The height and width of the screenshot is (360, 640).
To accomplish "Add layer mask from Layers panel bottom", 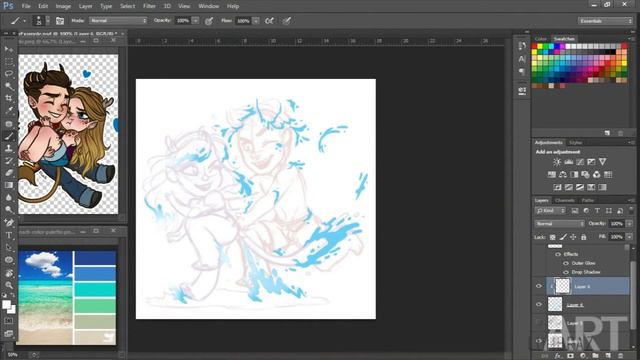I will pyautogui.click(x=571, y=356).
